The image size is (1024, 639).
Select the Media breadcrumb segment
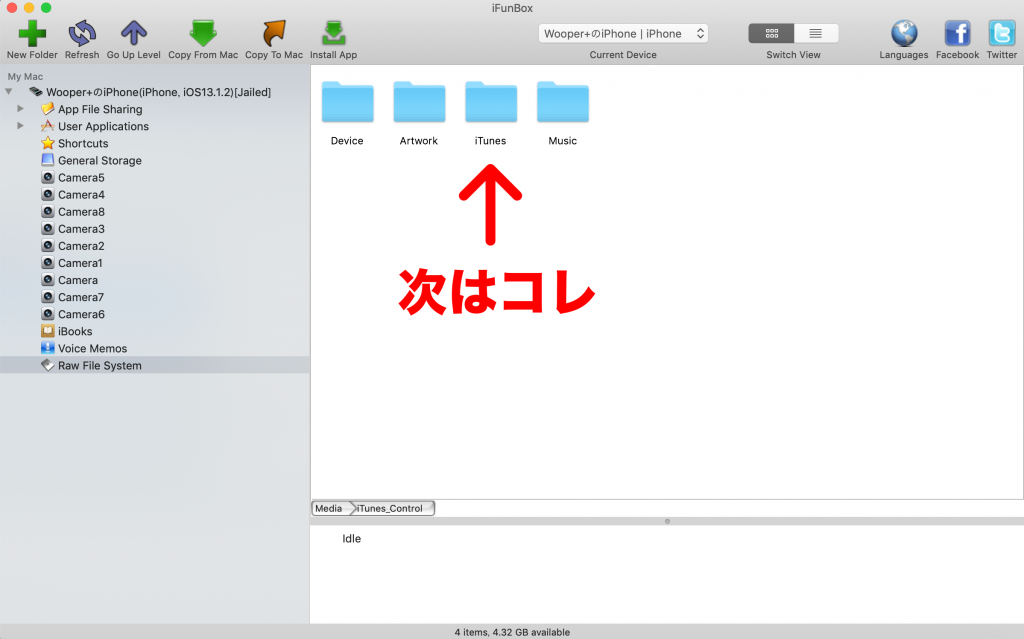329,508
